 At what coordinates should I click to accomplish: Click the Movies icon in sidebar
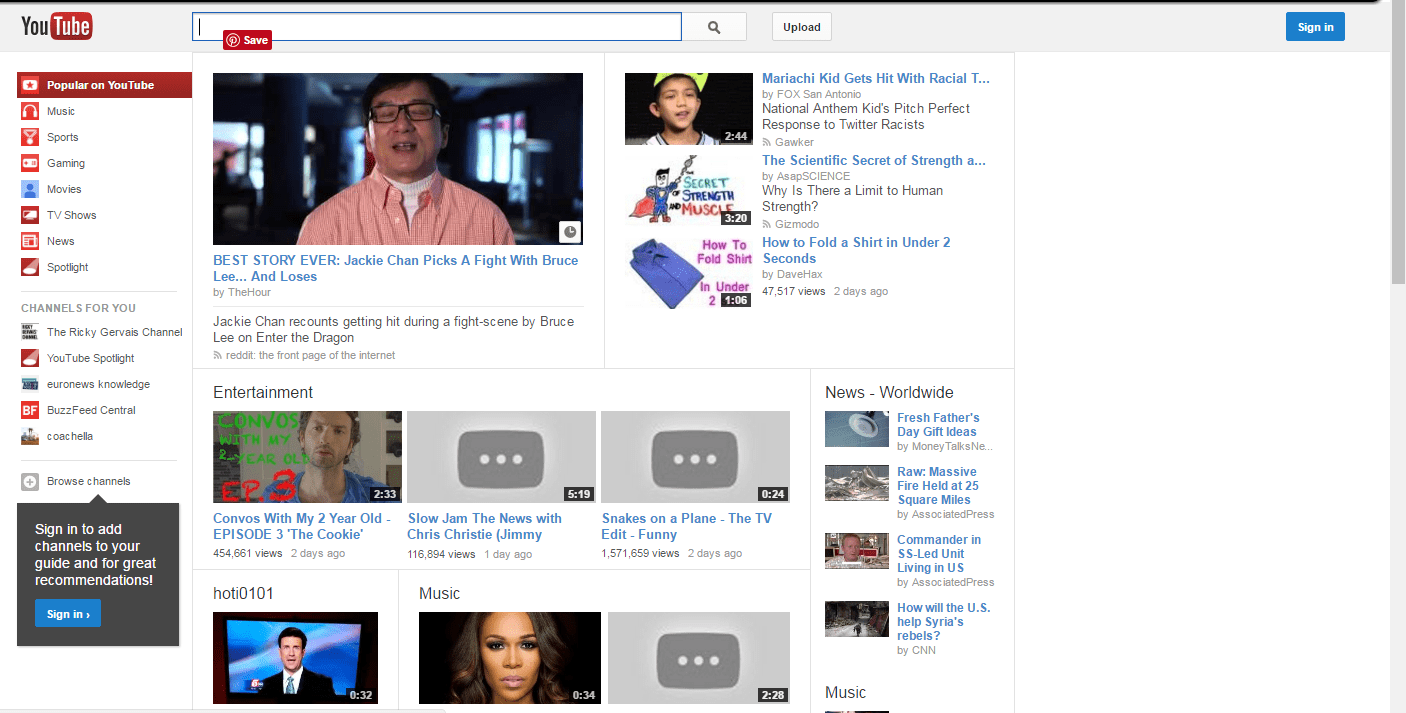(x=30, y=189)
